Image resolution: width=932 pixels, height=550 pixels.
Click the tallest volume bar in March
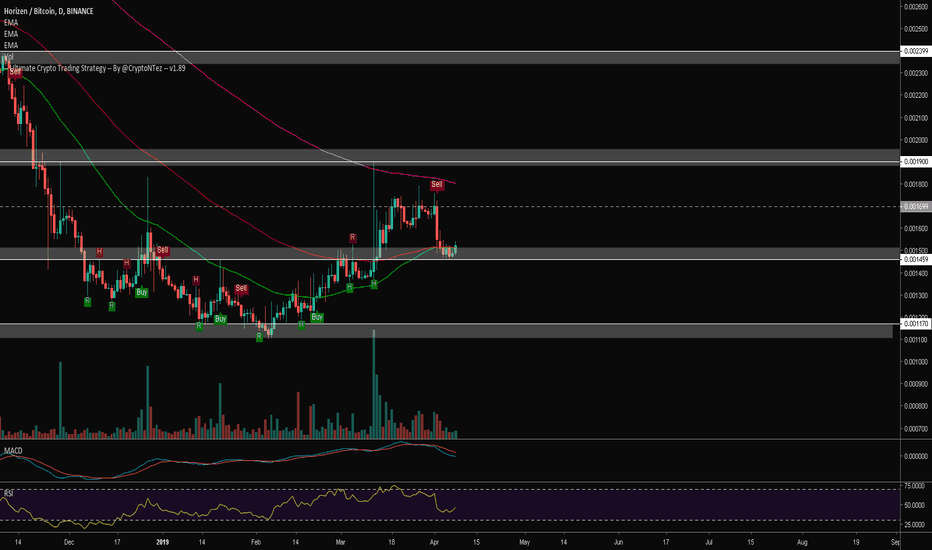(x=374, y=384)
